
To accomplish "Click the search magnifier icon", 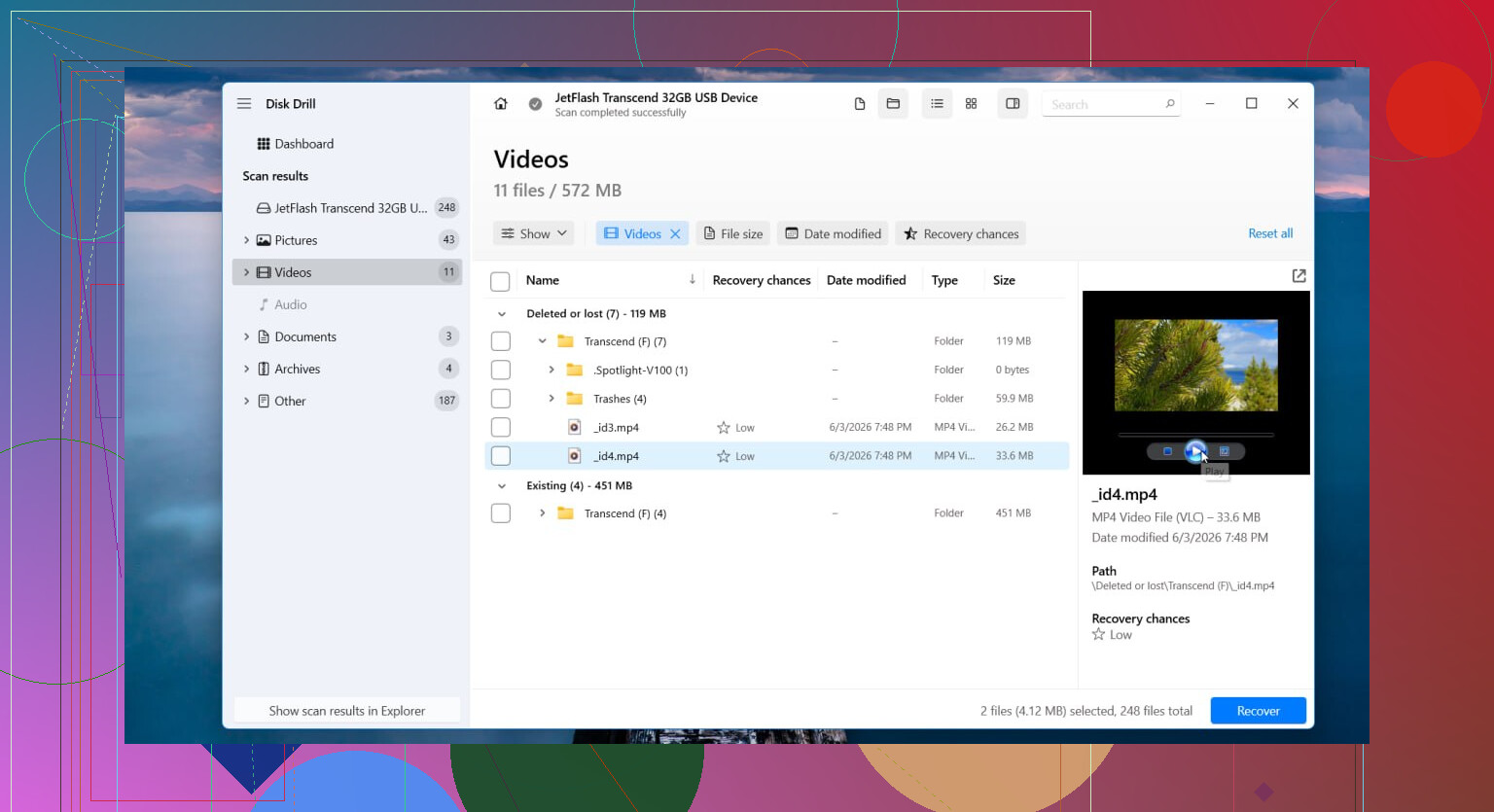I will [1170, 104].
